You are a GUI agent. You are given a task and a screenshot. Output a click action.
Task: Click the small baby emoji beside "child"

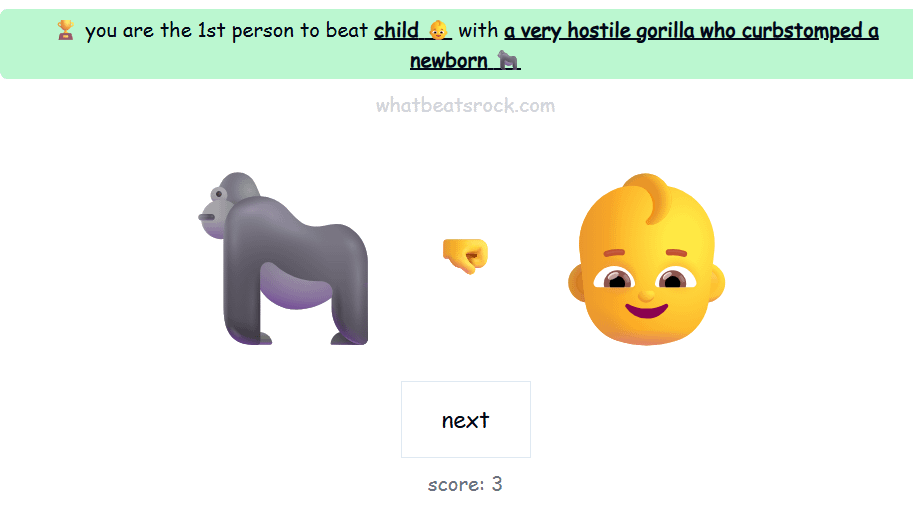tap(438, 30)
